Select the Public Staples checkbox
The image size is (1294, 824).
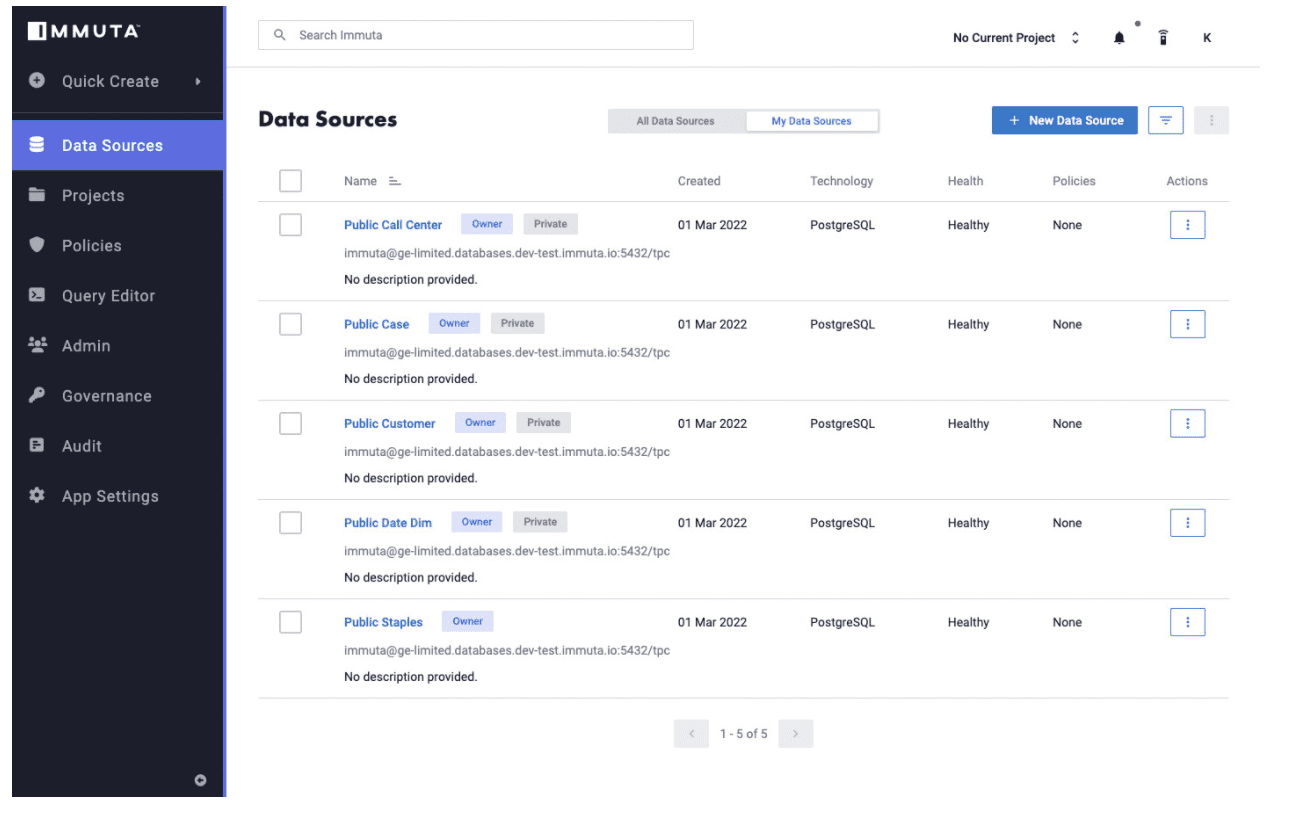click(x=290, y=622)
